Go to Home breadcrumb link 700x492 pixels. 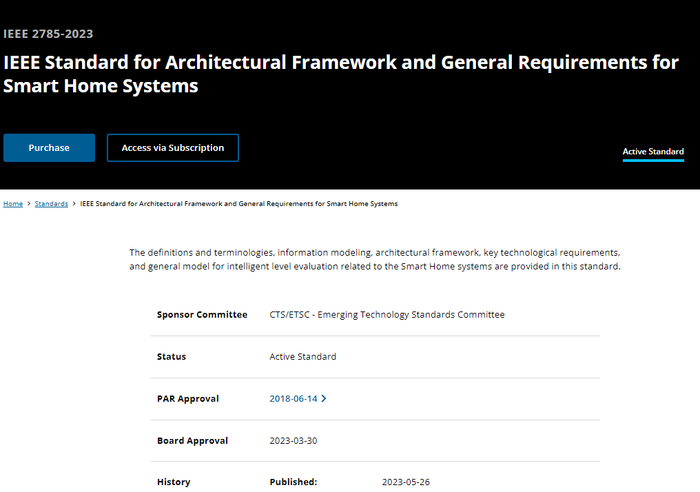coord(13,204)
